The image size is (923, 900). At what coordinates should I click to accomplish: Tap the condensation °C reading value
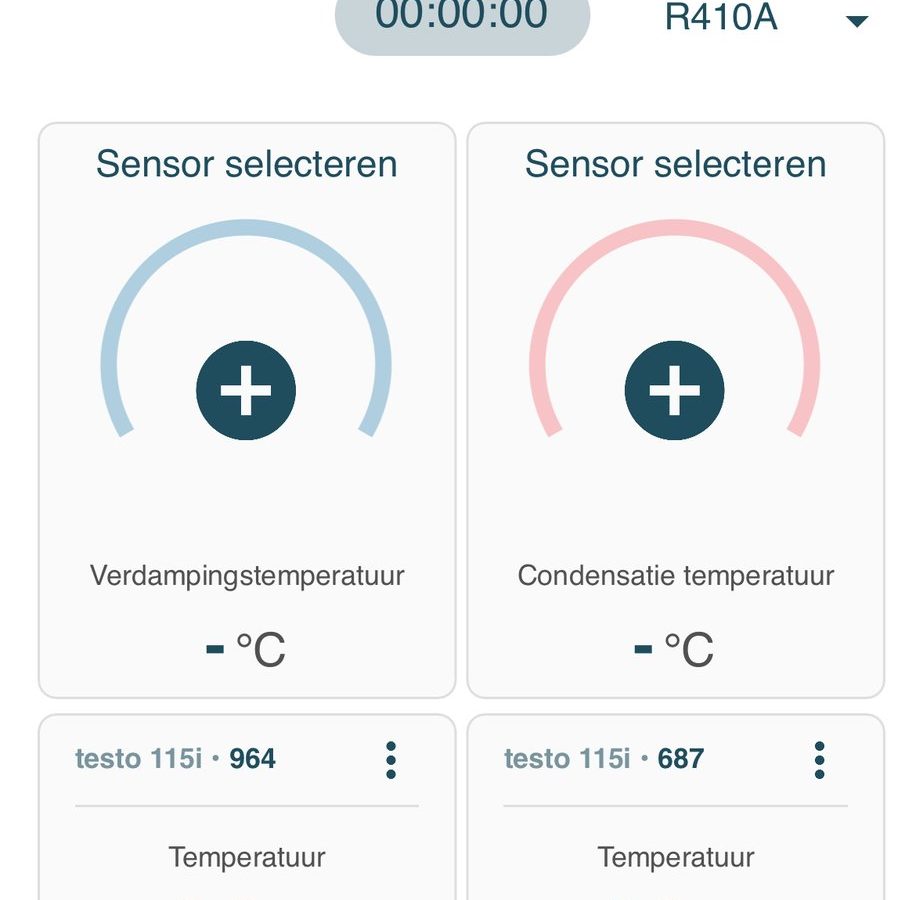pos(675,649)
